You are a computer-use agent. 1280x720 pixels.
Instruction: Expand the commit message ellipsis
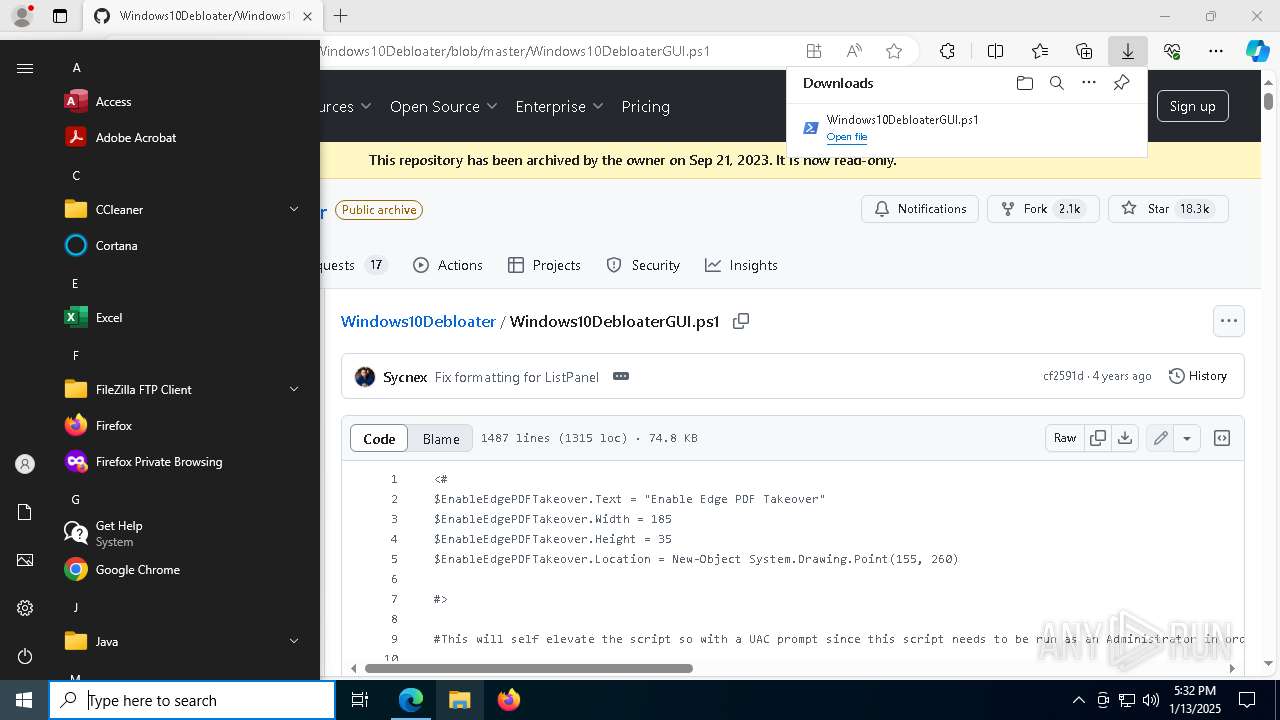pyautogui.click(x=621, y=376)
